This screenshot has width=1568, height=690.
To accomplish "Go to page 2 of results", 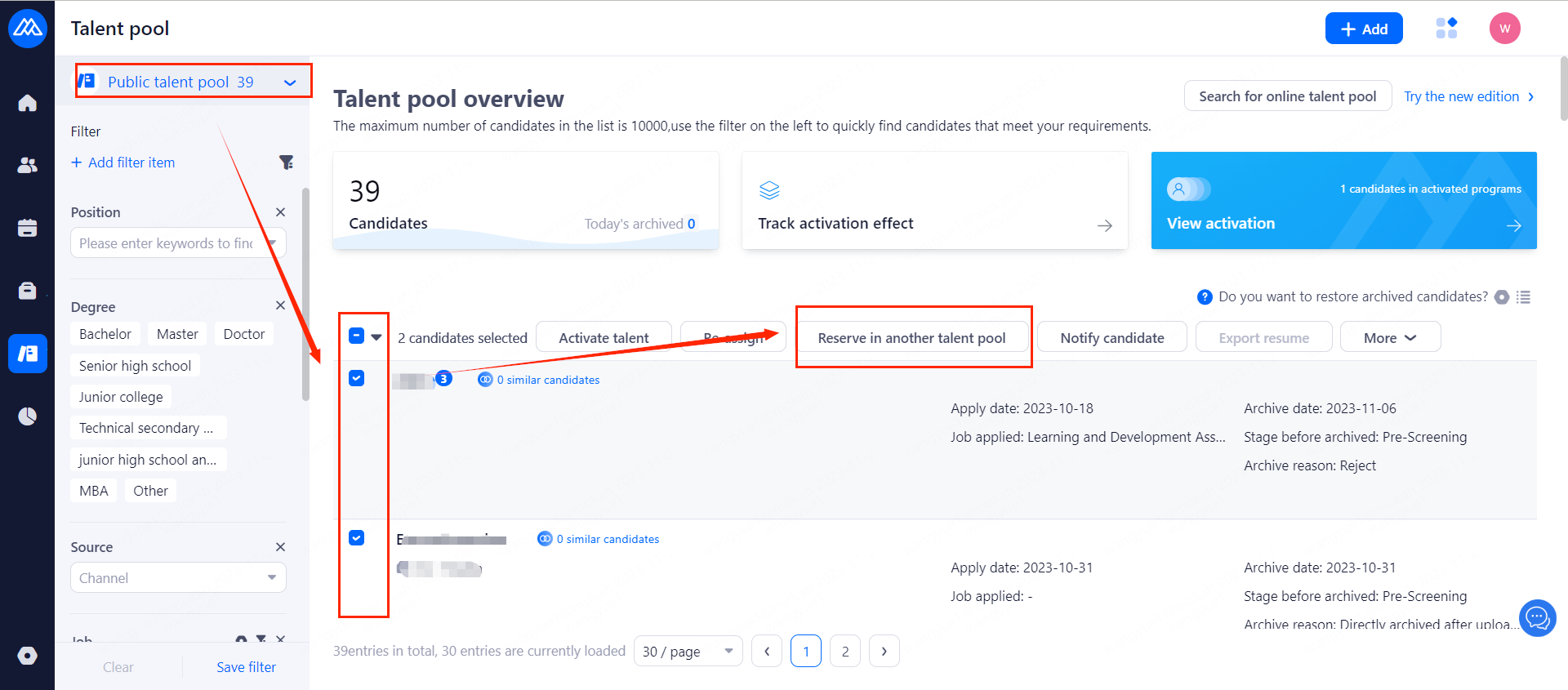I will 845,652.
